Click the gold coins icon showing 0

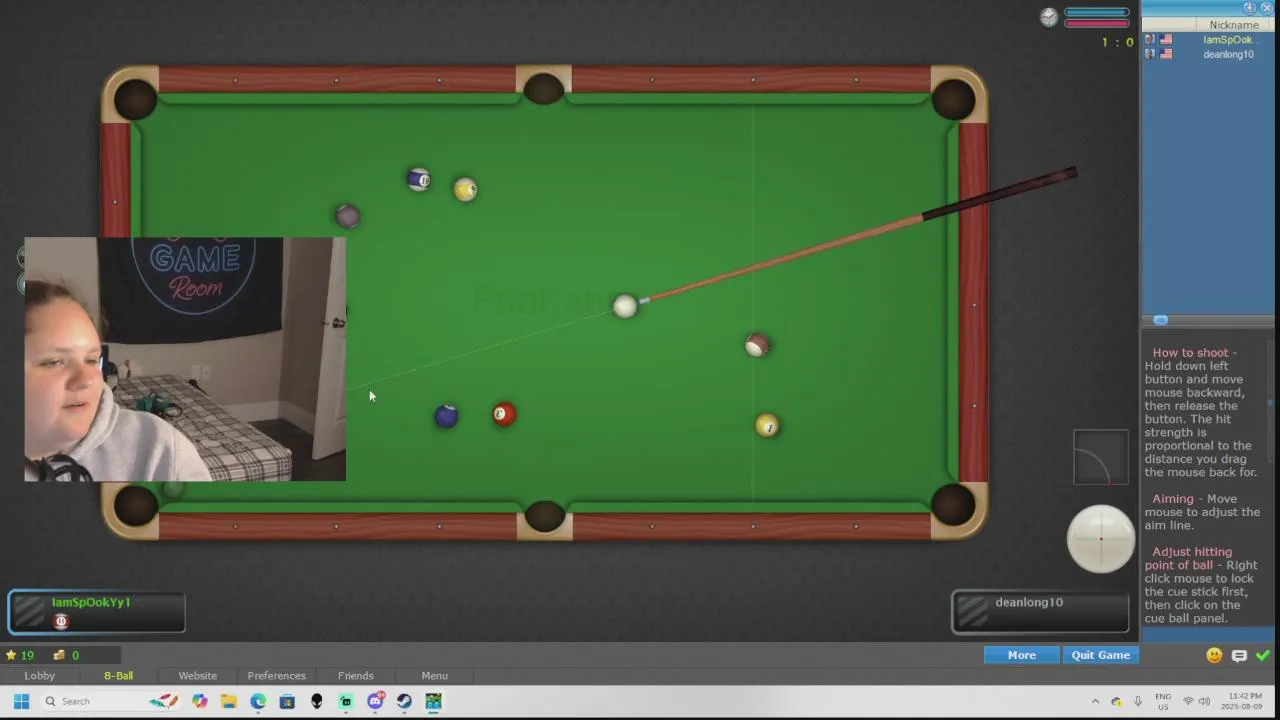[59, 655]
